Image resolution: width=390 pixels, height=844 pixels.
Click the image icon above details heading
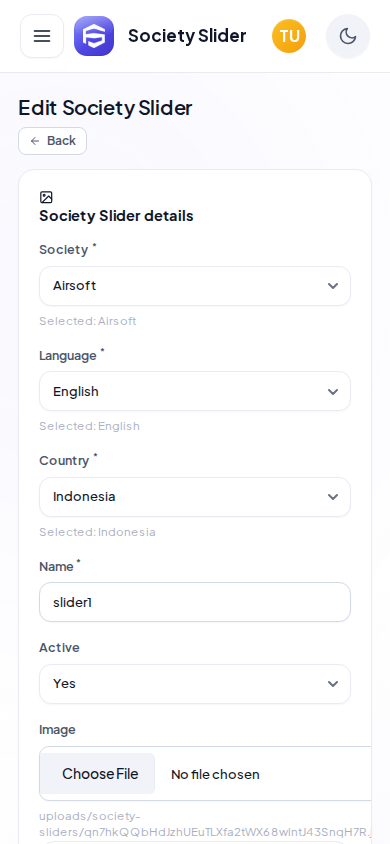point(46,198)
